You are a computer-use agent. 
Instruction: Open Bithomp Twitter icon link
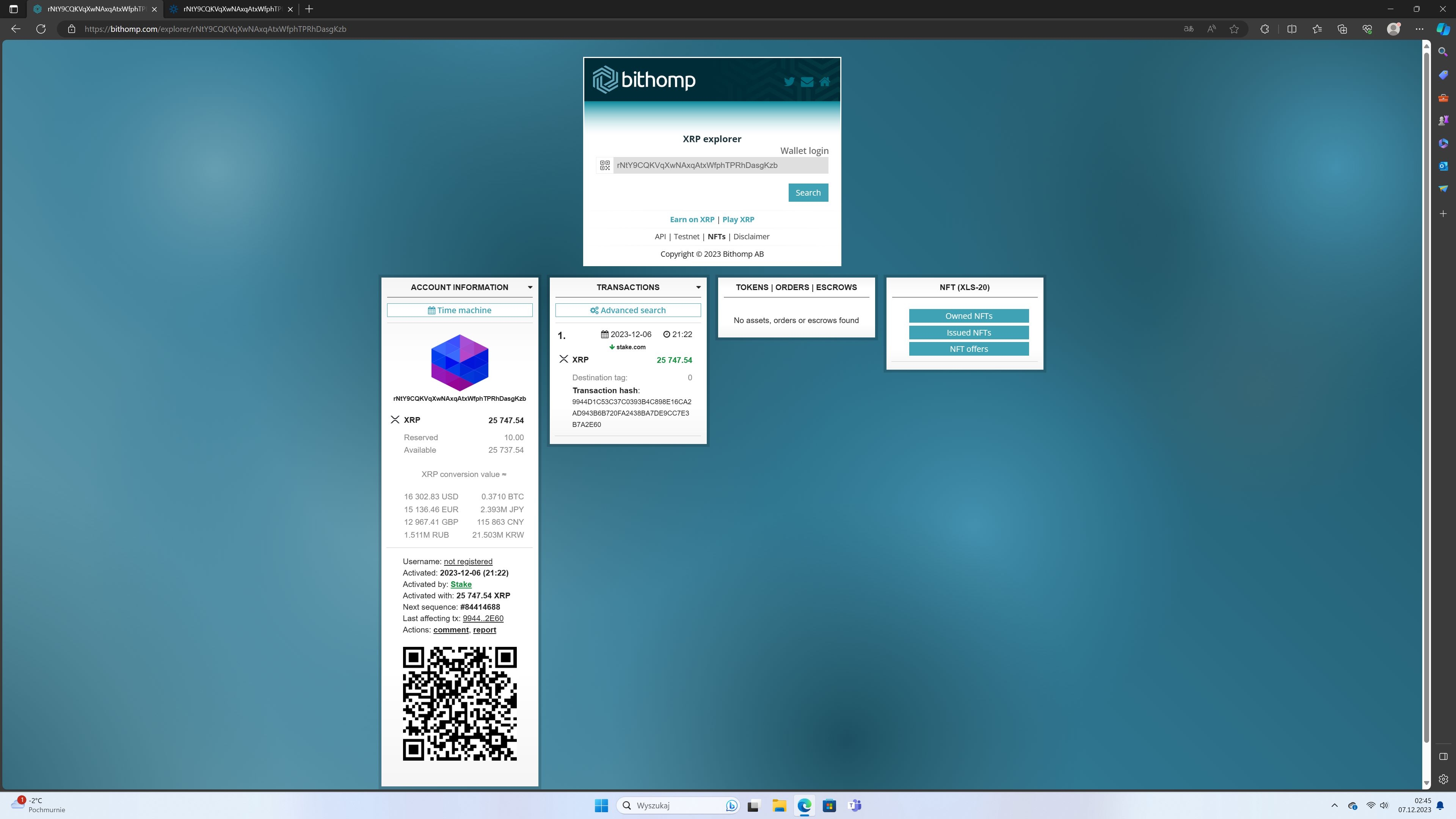point(789,82)
